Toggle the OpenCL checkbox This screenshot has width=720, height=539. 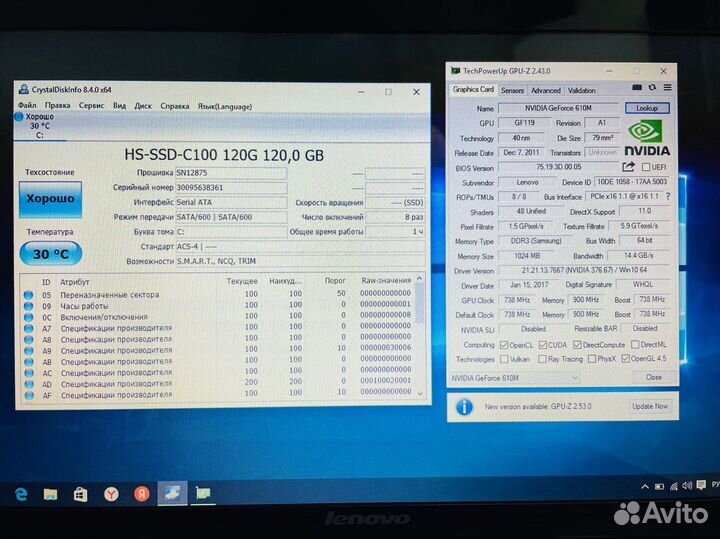504,345
